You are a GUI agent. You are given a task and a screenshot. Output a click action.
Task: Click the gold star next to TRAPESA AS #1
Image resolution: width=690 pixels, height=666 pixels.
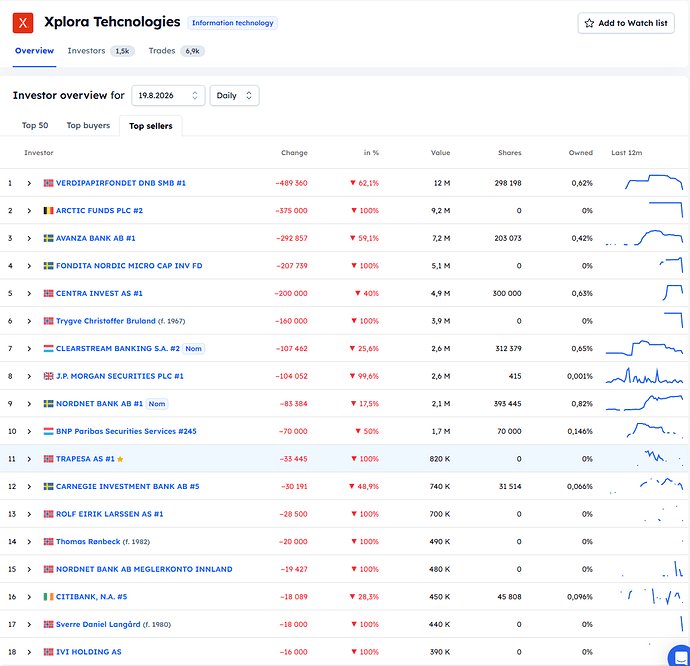(x=120, y=459)
